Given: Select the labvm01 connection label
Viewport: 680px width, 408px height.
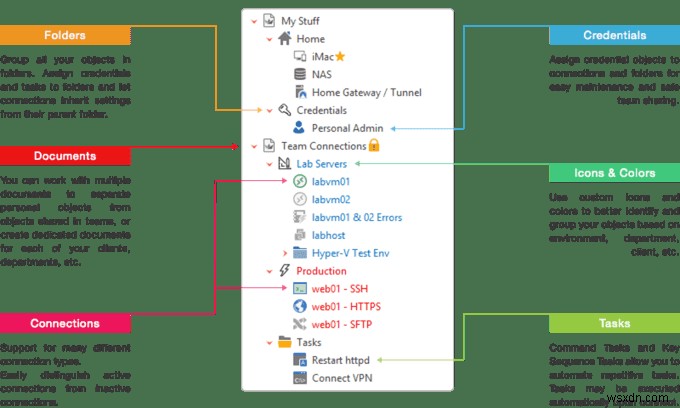Looking at the screenshot, I should (x=330, y=182).
